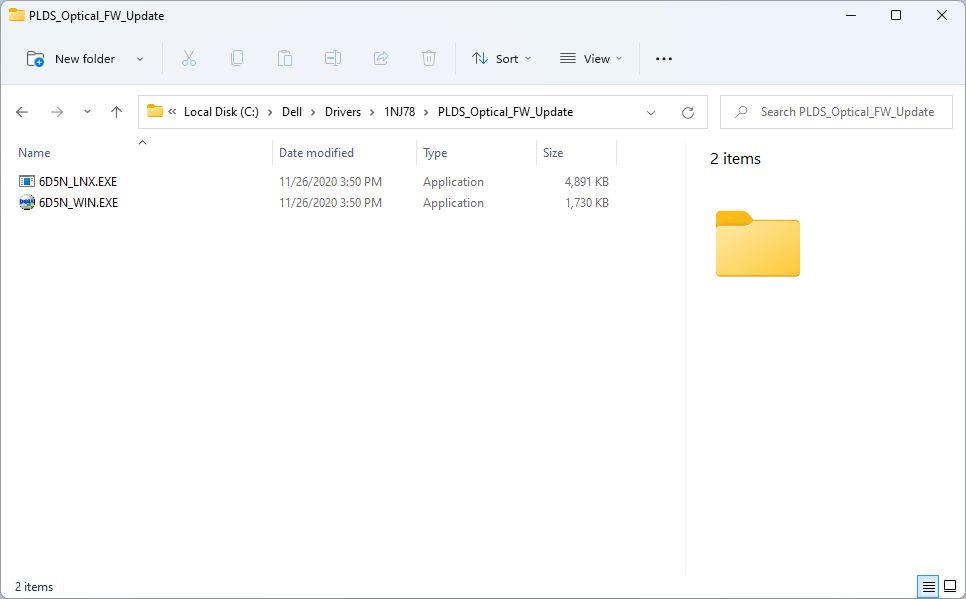
Task: Switch to details view layout
Action: point(928,586)
